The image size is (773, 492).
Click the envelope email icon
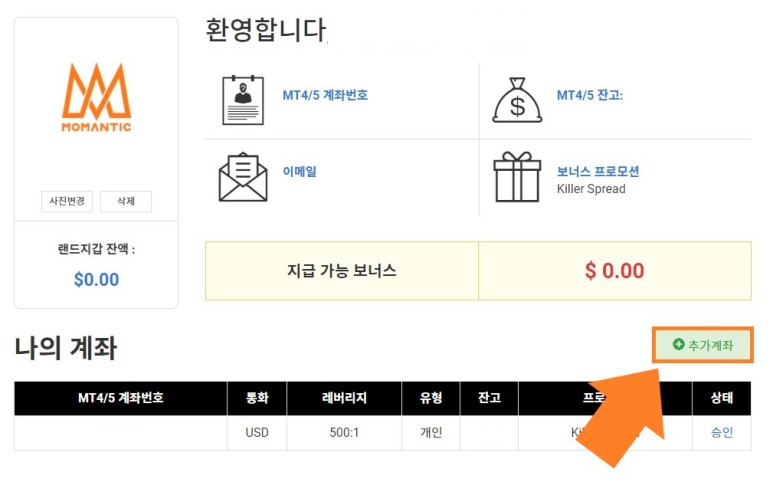pyautogui.click(x=243, y=177)
